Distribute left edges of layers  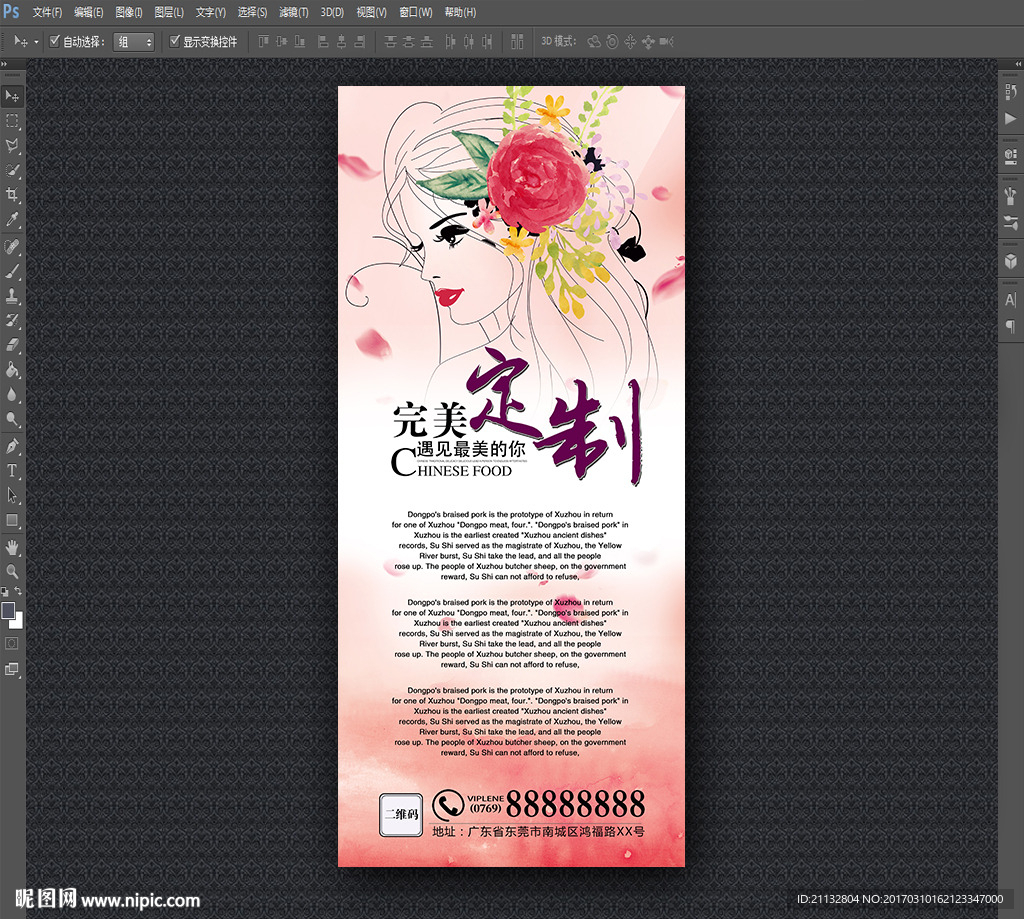[x=451, y=42]
